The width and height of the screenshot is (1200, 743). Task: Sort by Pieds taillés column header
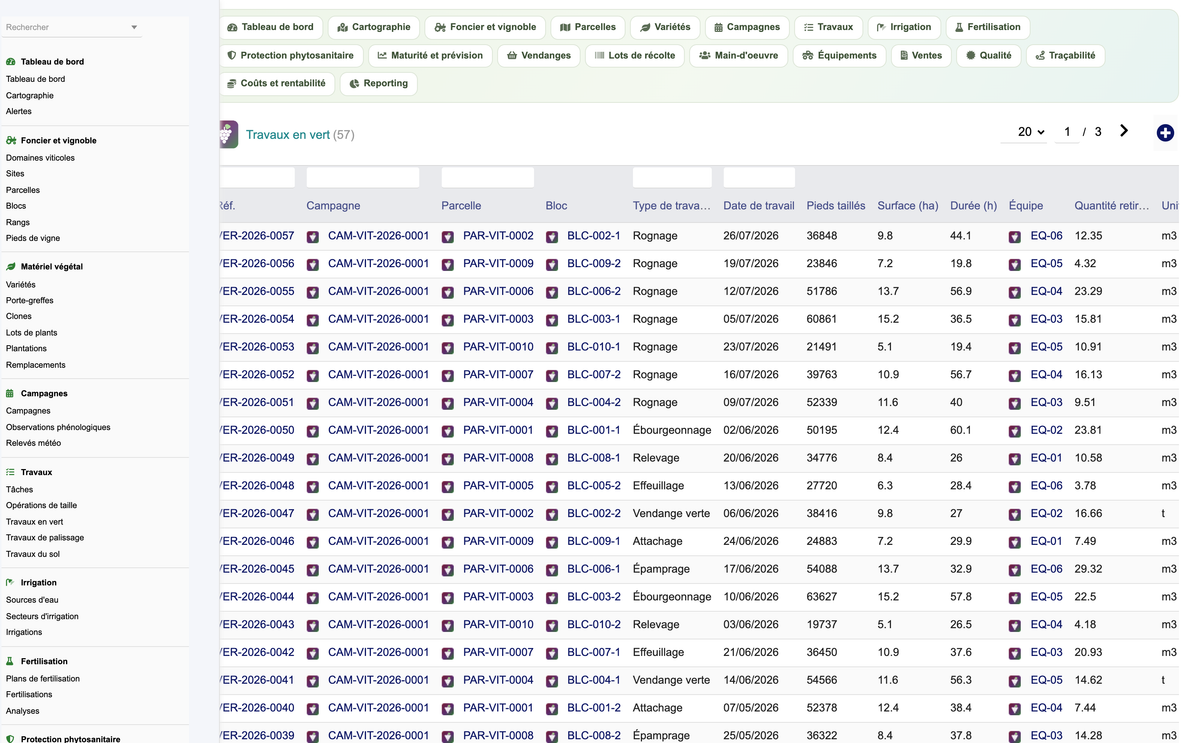[836, 206]
